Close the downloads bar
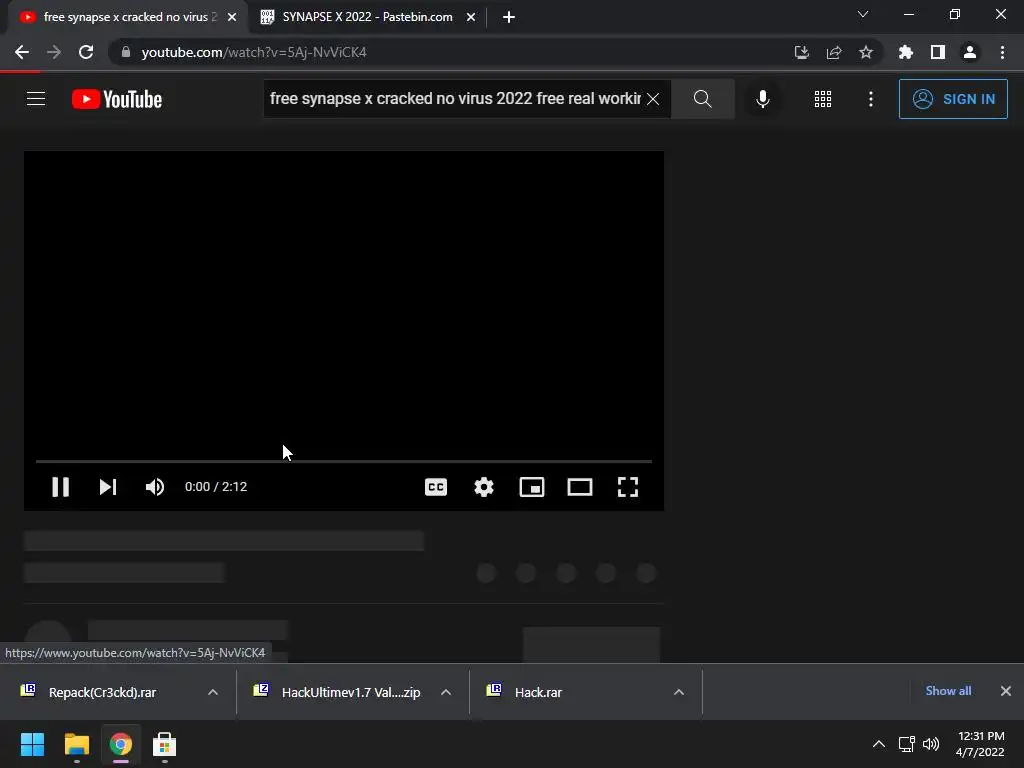The height and width of the screenshot is (768, 1024). coord(1006,691)
